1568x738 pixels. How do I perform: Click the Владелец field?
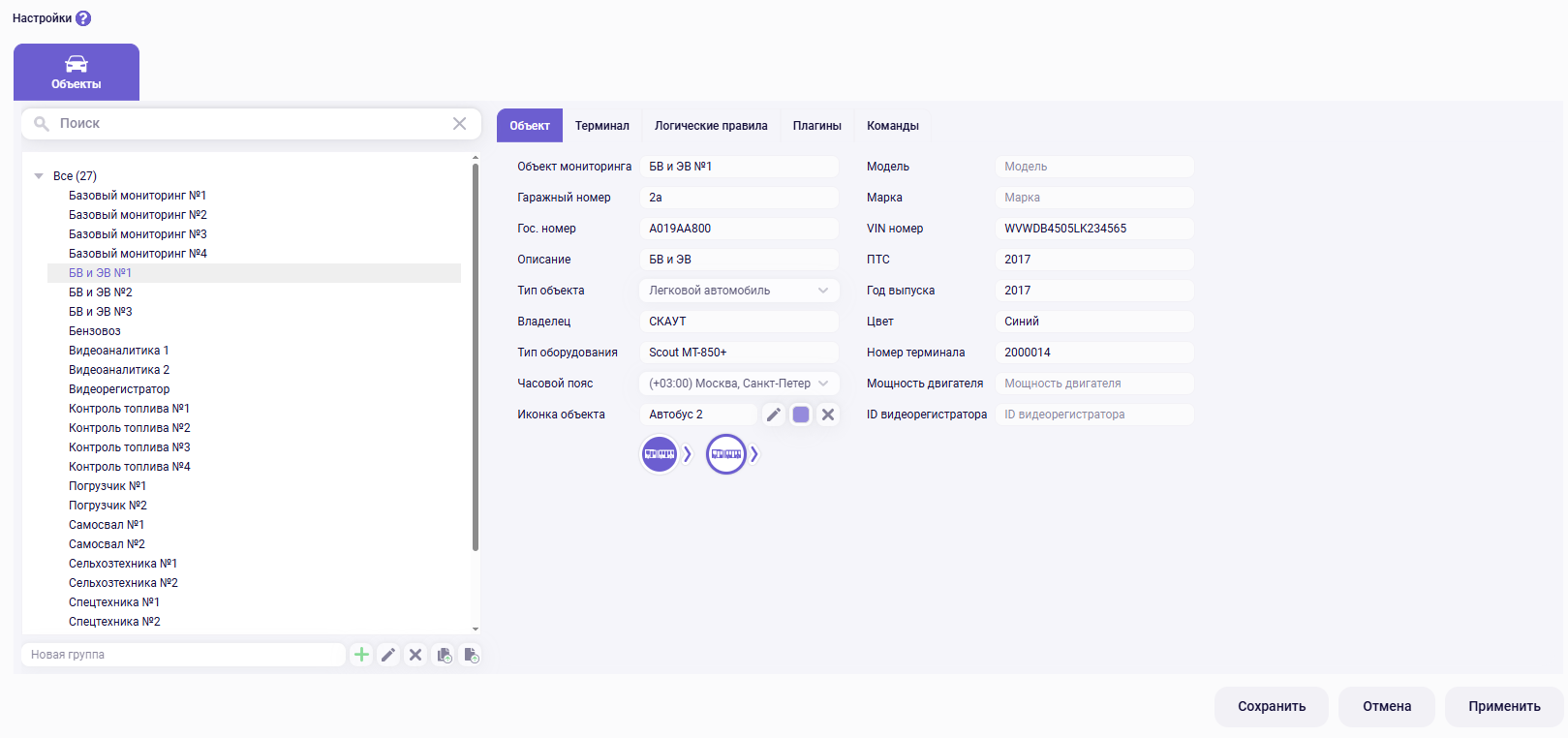(x=739, y=322)
